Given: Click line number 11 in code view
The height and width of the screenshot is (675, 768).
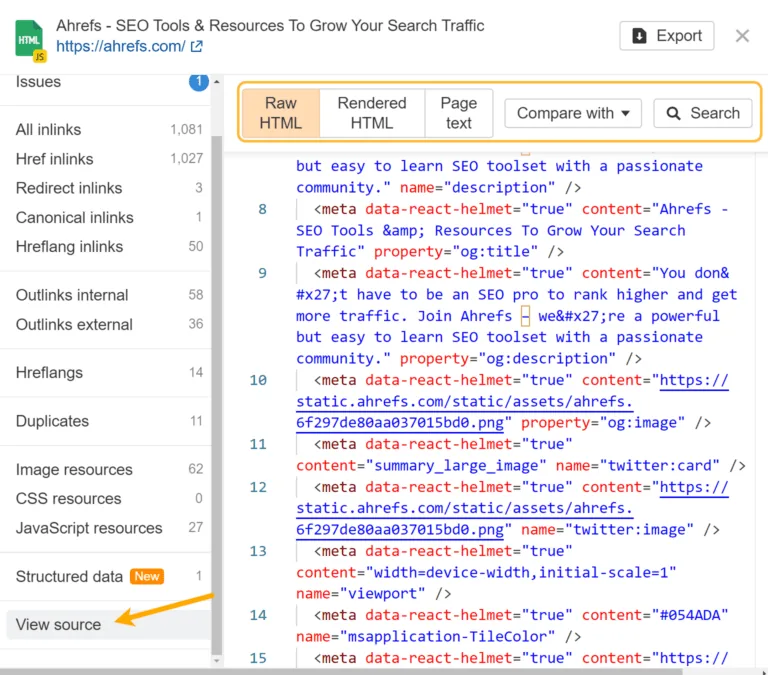Looking at the screenshot, I should tap(258, 444).
